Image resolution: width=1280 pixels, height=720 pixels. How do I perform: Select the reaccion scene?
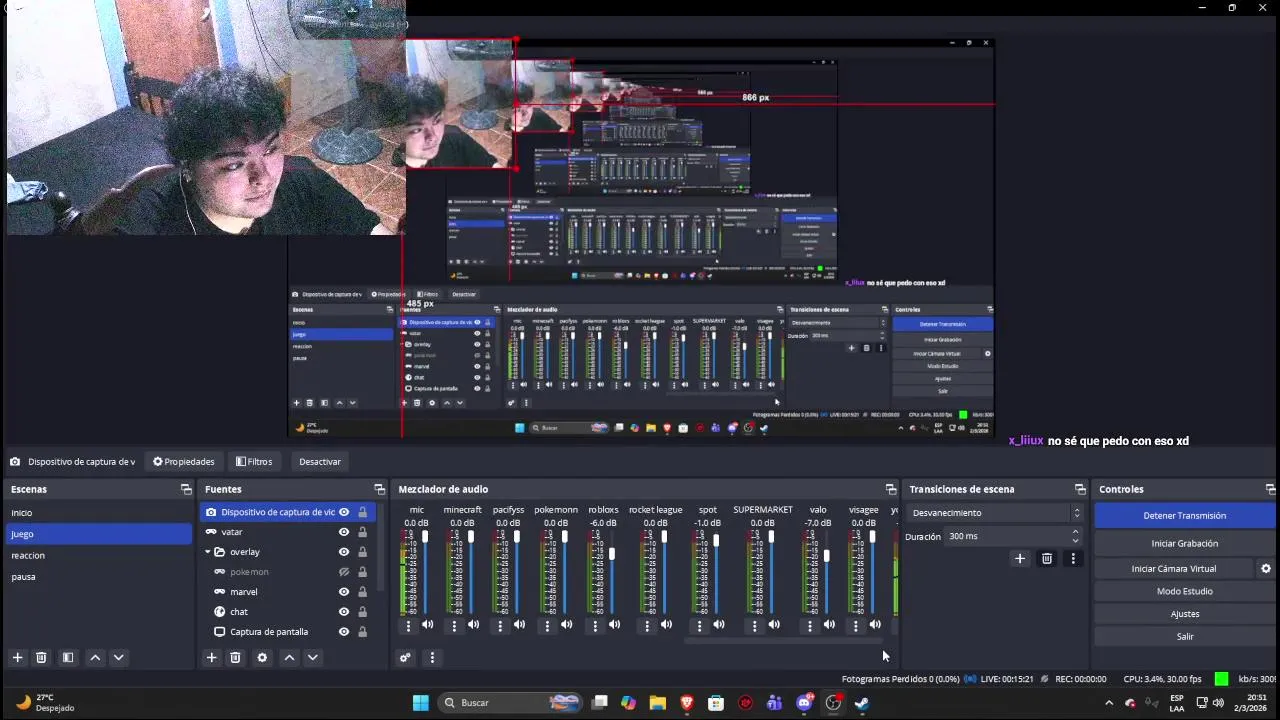[x=99, y=556]
